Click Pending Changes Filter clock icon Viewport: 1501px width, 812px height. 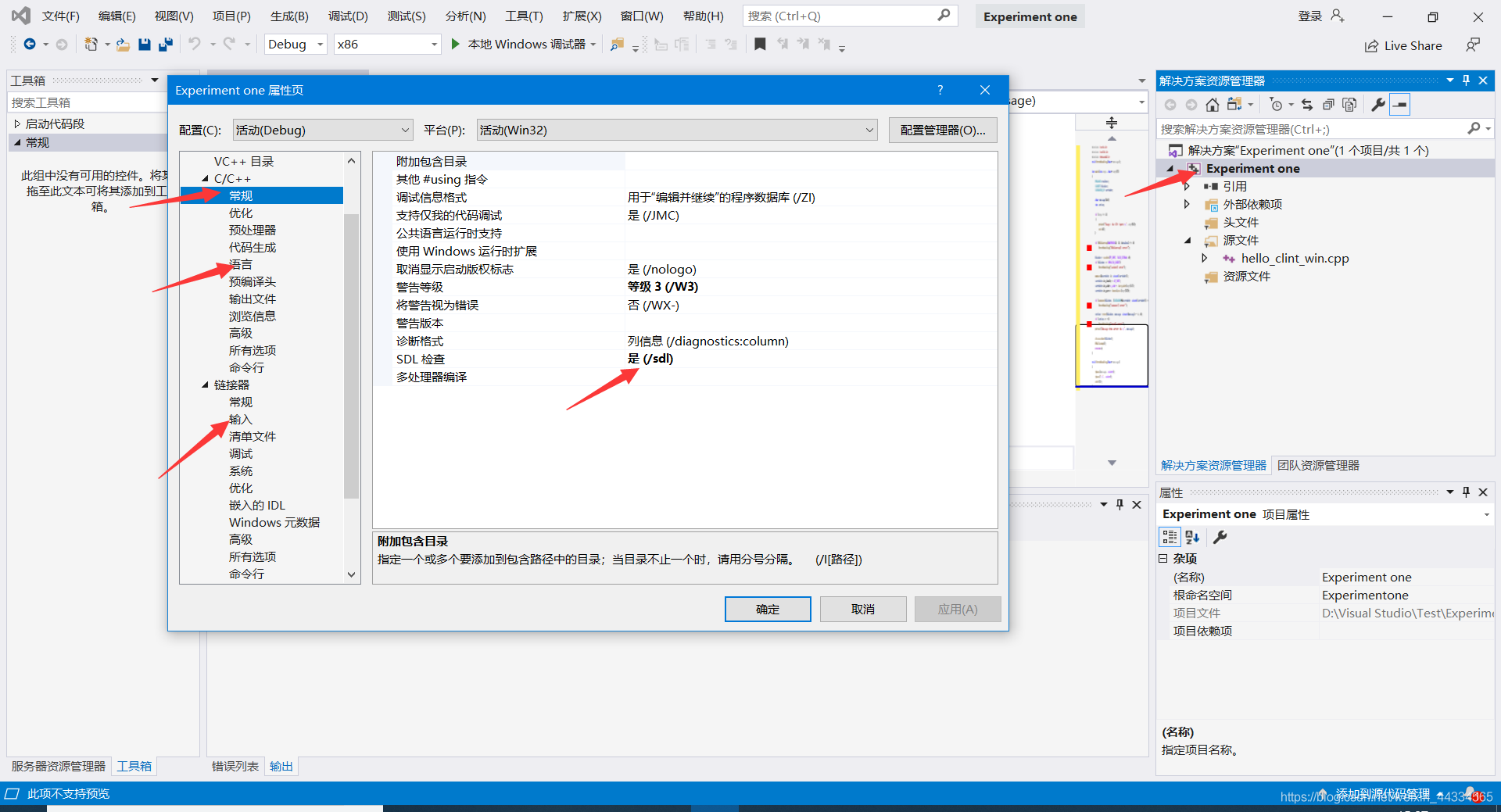pos(1276,105)
